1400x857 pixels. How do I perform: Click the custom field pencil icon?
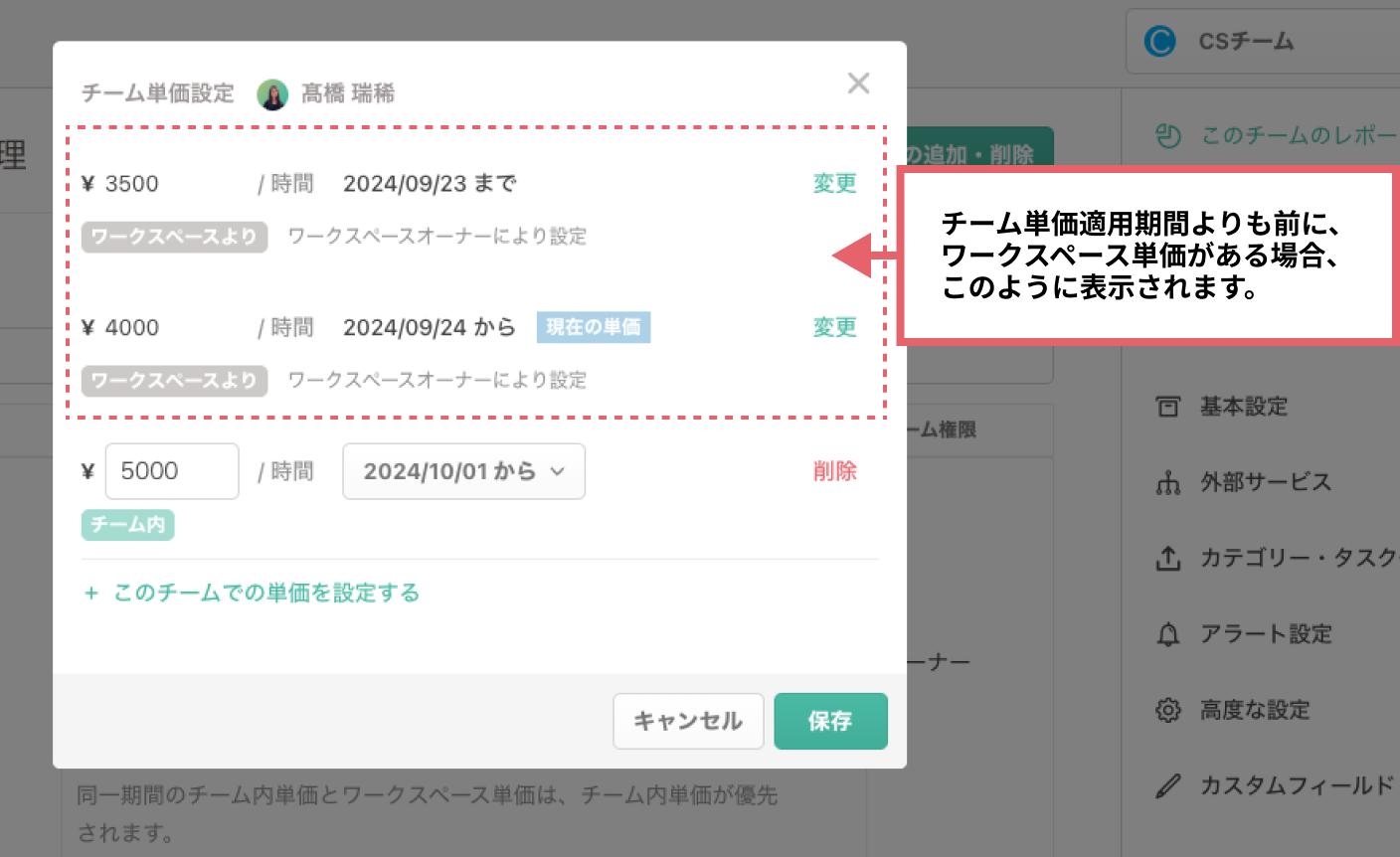pyautogui.click(x=1168, y=786)
